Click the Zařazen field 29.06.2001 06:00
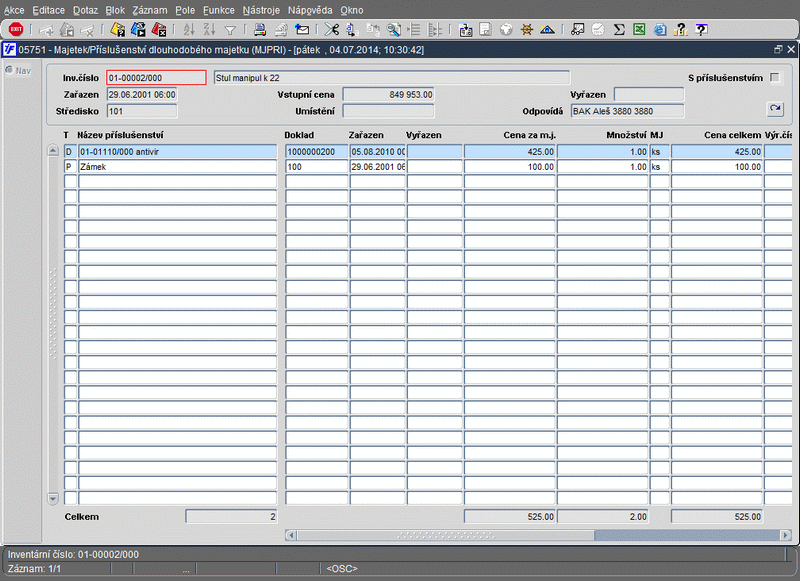 142,94
